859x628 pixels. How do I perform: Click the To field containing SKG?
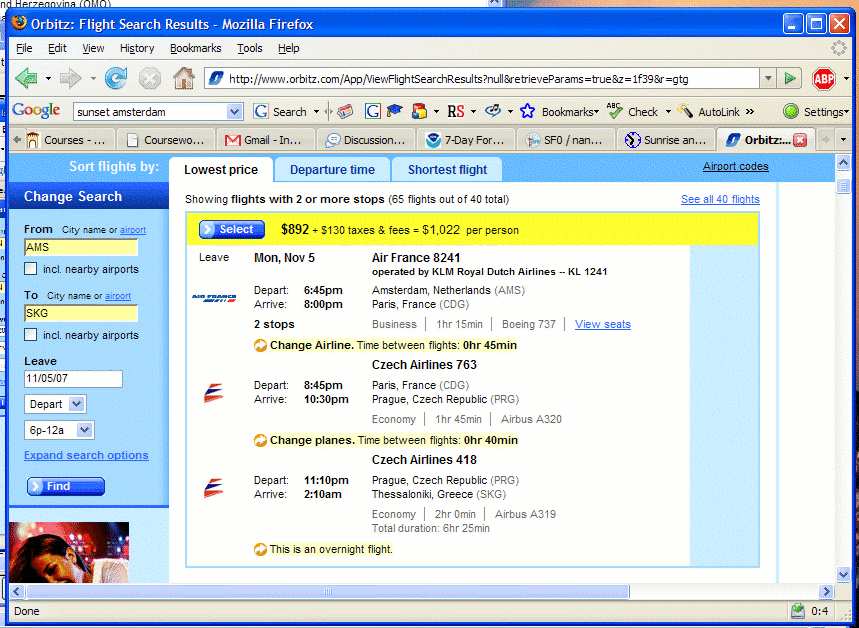coord(81,313)
